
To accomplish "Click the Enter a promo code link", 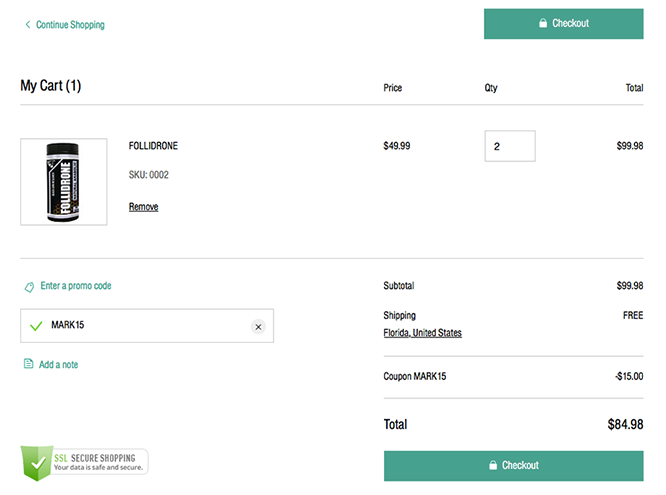I will click(x=76, y=286).
